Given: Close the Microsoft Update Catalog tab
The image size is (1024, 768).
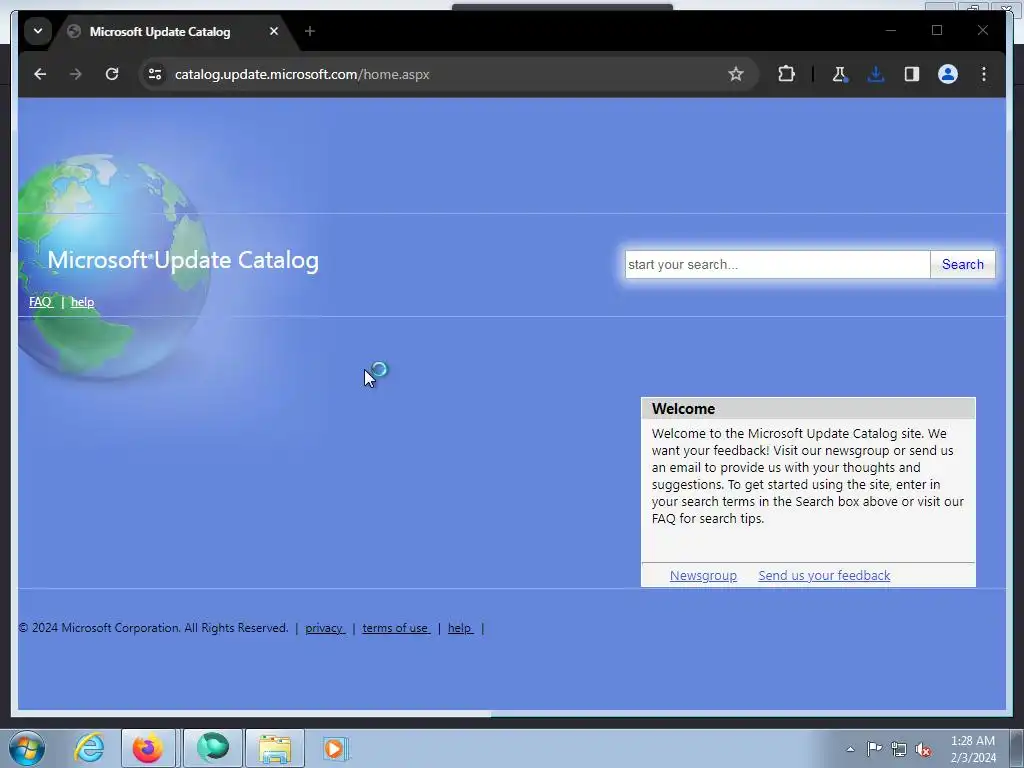Looking at the screenshot, I should click(274, 31).
